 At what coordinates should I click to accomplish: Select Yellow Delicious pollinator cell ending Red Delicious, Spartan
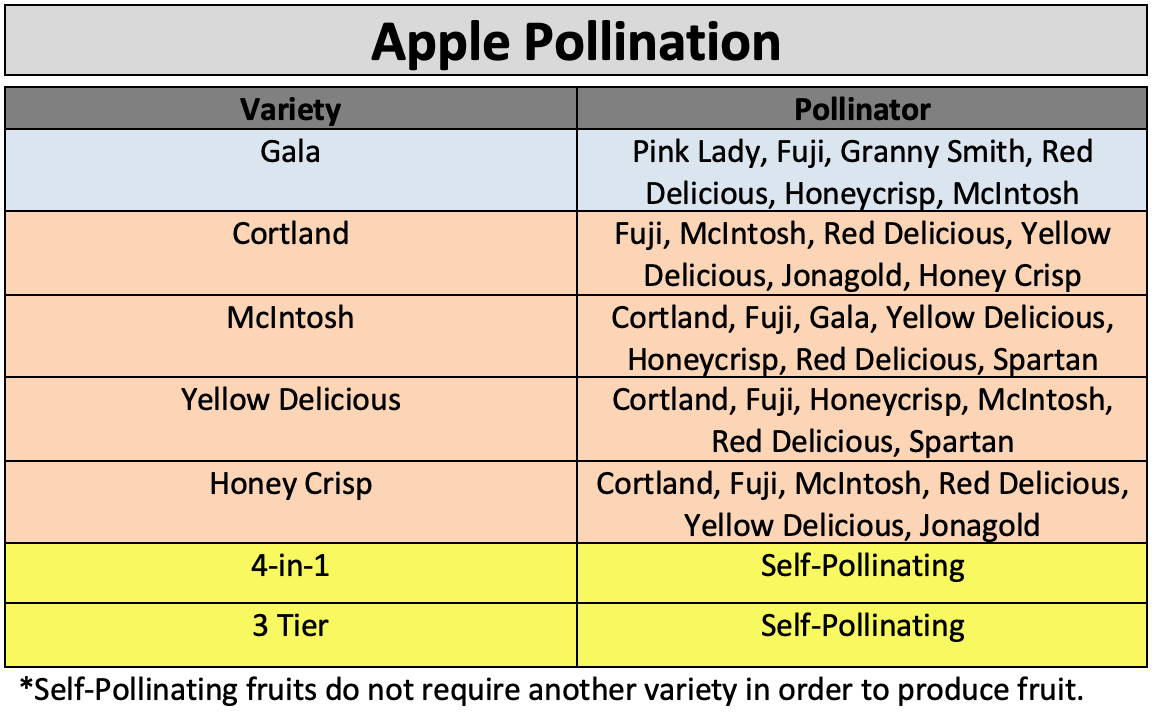[862, 419]
